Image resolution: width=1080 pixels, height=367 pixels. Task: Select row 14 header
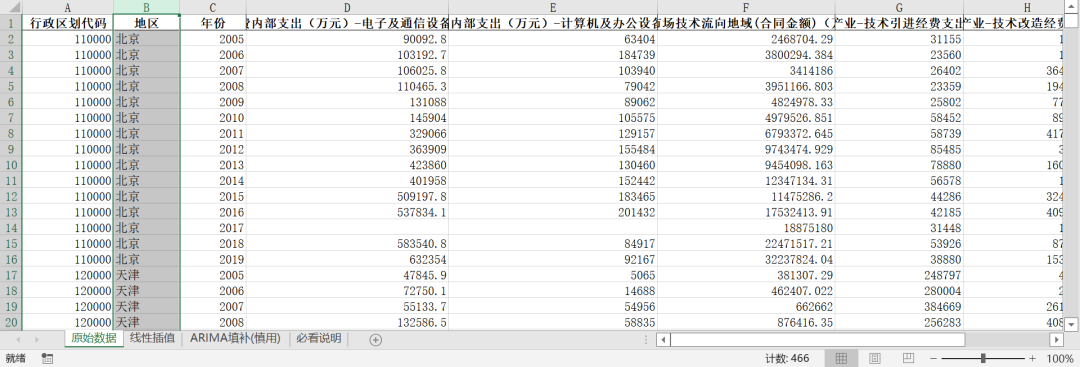click(11, 227)
